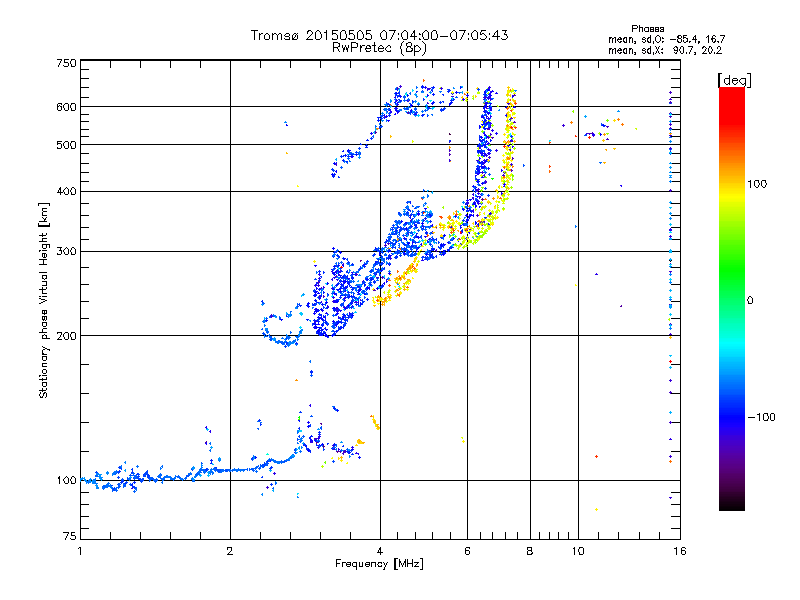800x600 pixels.
Task: Click the colorbar tick label '-100'
Action: click(x=761, y=417)
